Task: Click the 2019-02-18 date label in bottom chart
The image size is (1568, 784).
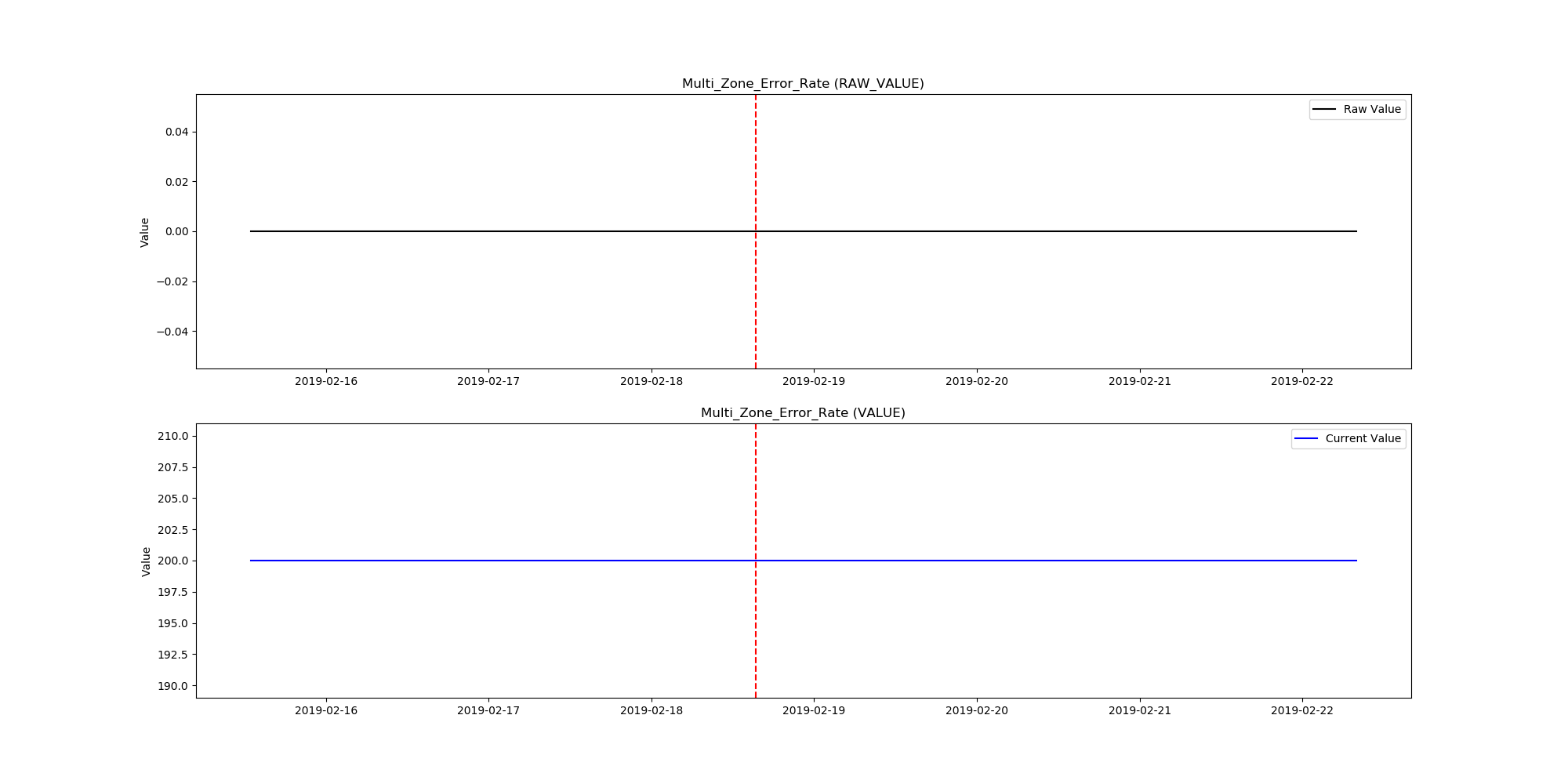Action: tap(652, 710)
